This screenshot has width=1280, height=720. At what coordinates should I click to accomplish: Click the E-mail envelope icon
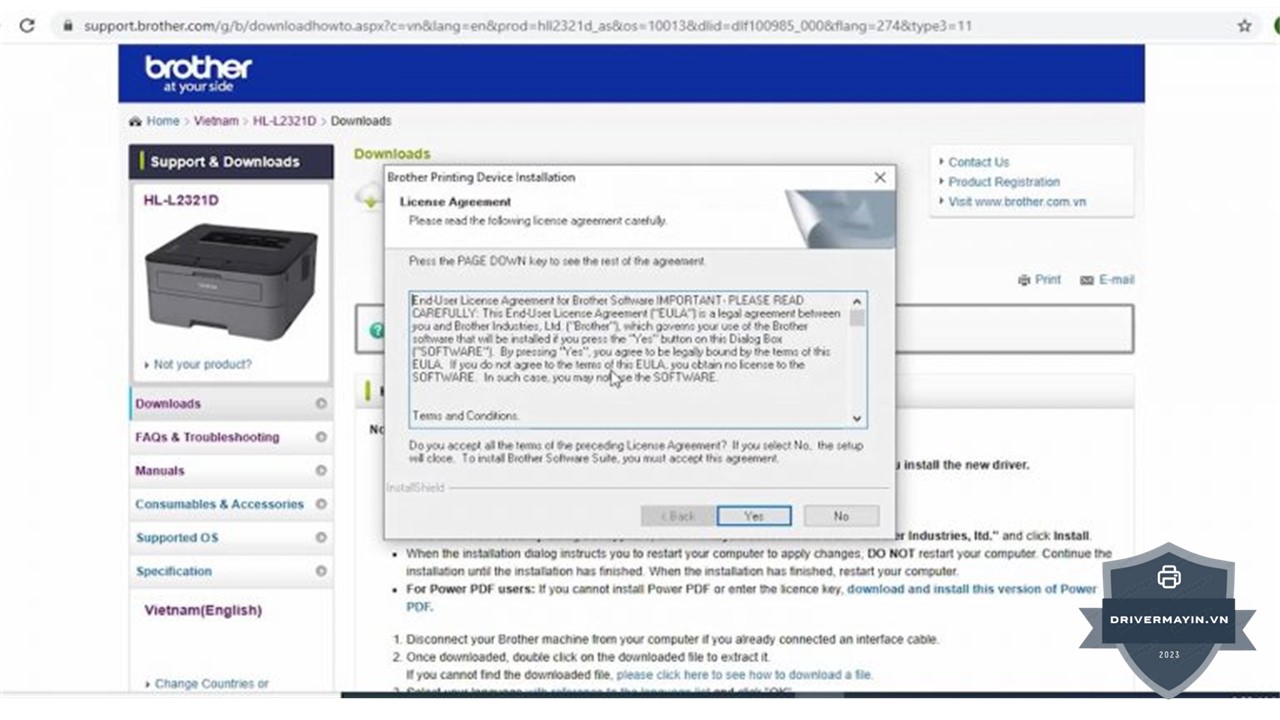(x=1087, y=281)
